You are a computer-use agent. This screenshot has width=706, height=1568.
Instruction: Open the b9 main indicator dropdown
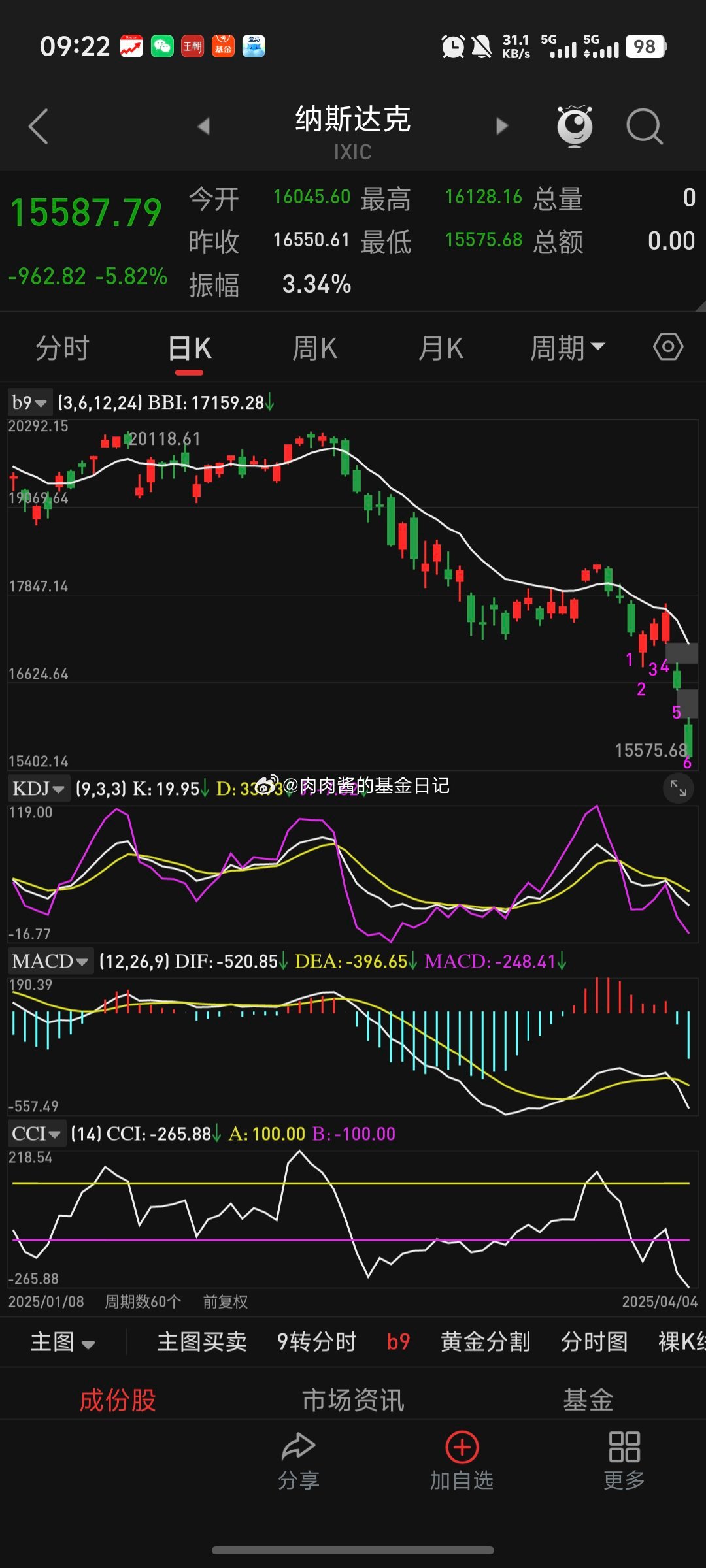tap(29, 402)
